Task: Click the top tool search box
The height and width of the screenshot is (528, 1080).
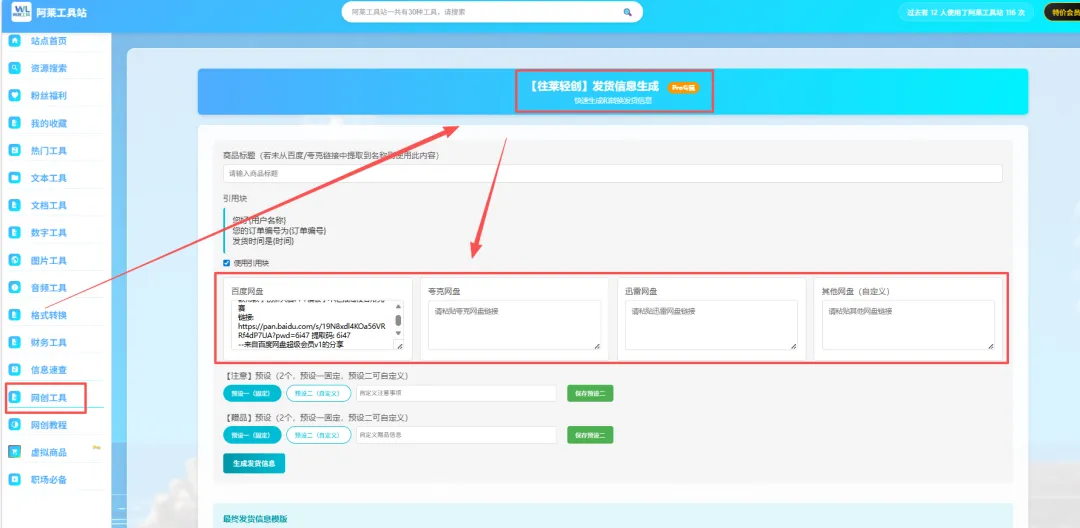Action: coord(492,12)
